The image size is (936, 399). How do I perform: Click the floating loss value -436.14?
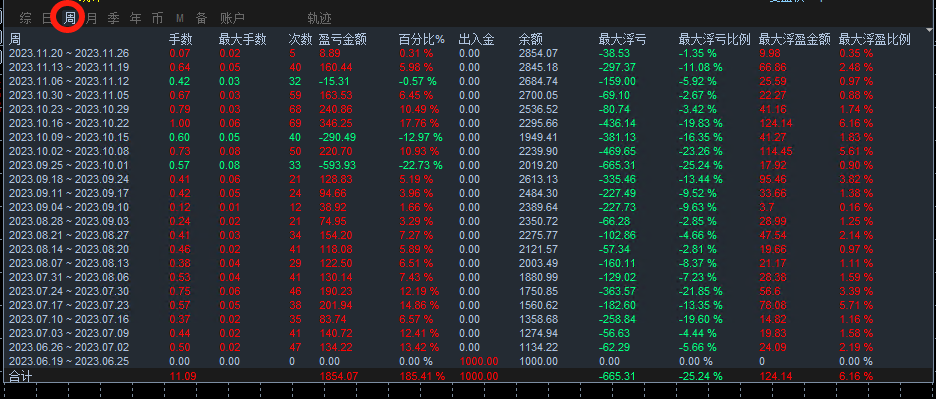pos(617,123)
